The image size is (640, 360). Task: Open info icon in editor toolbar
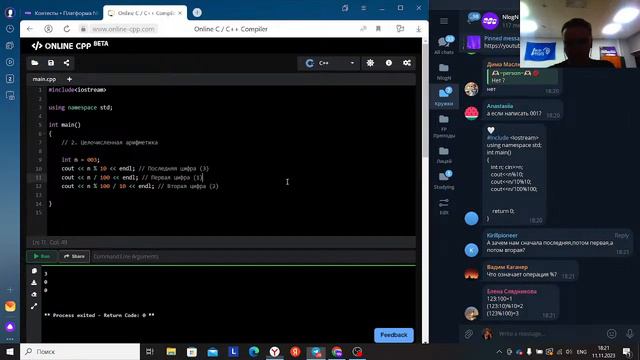(389, 63)
